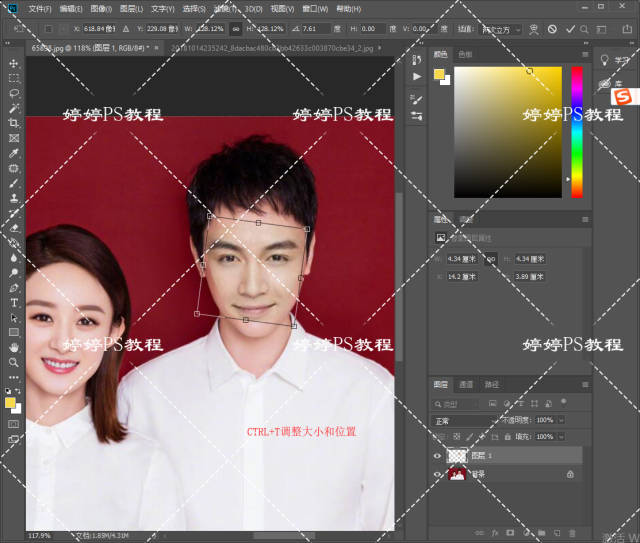Viewport: 640px width, 543px height.
Task: Open the Color panel menu
Action: (x=585, y=54)
